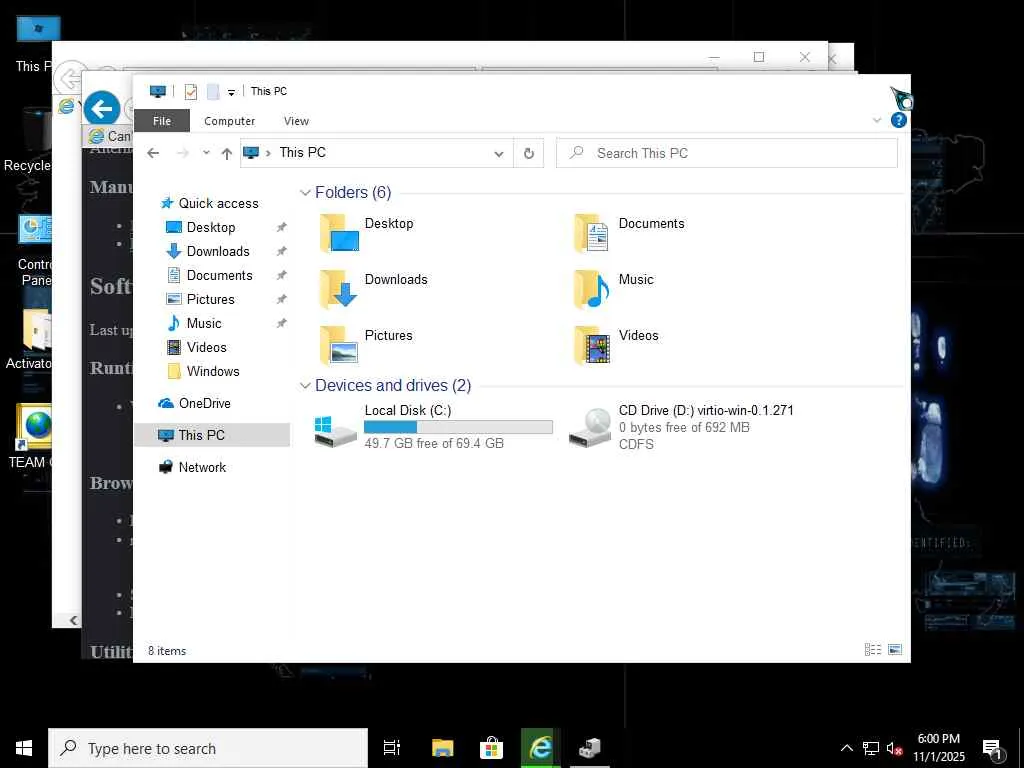Click the New folder quick access toolbar icon
1024x768 pixels.
213,91
